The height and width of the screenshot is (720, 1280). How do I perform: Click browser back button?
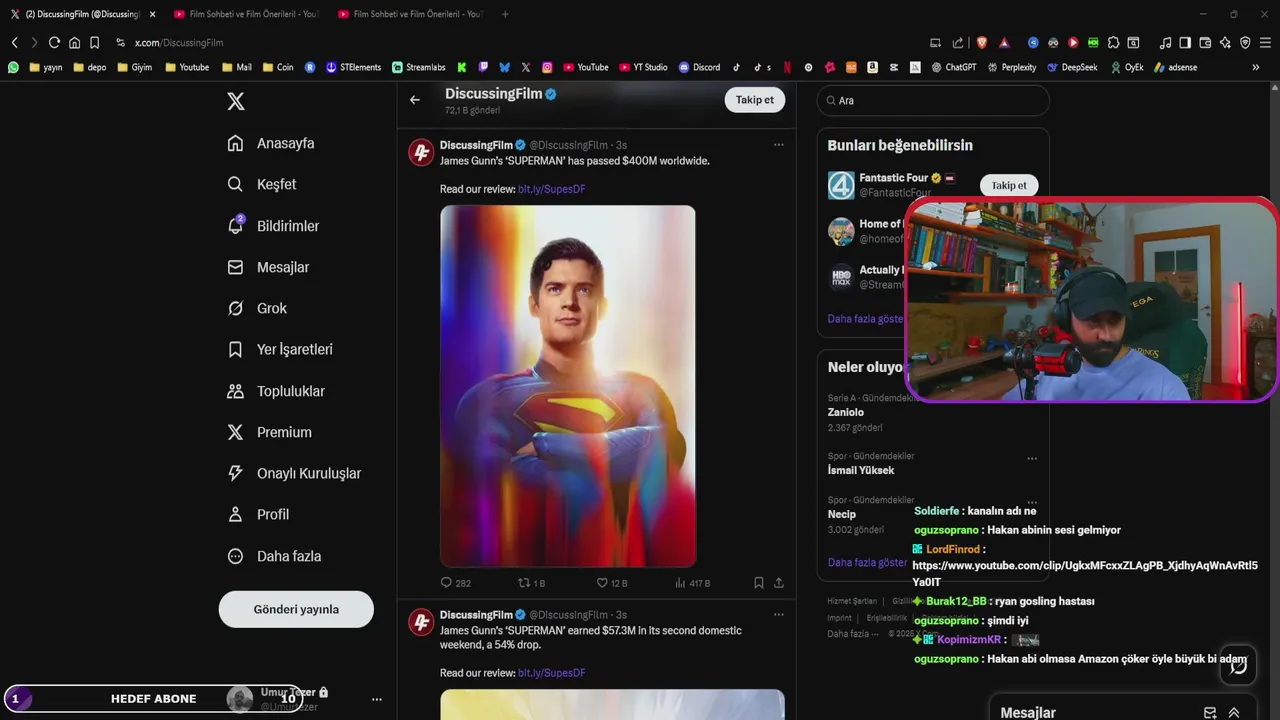click(x=14, y=43)
